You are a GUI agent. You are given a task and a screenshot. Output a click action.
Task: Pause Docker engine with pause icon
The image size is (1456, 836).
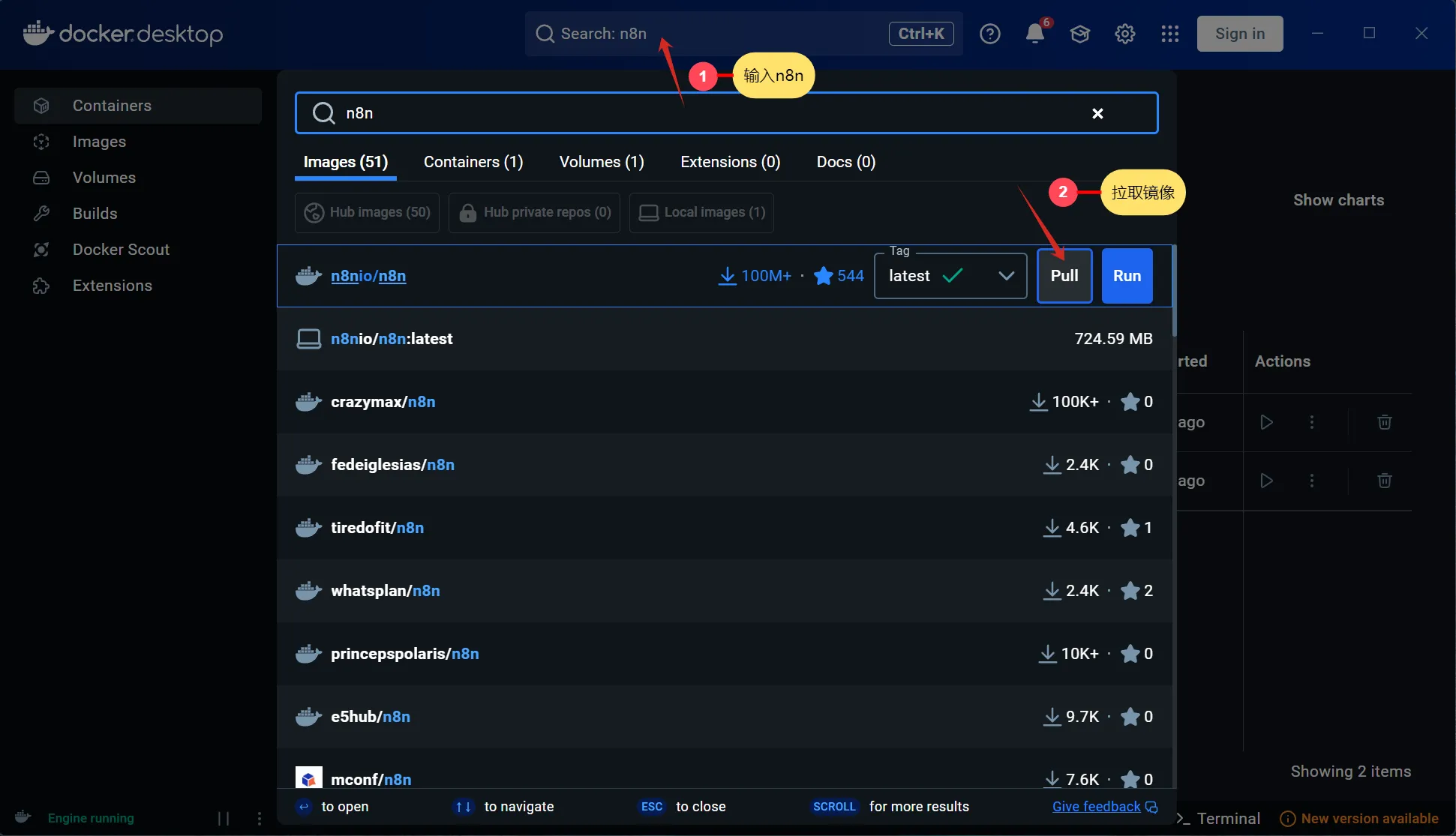coord(224,818)
